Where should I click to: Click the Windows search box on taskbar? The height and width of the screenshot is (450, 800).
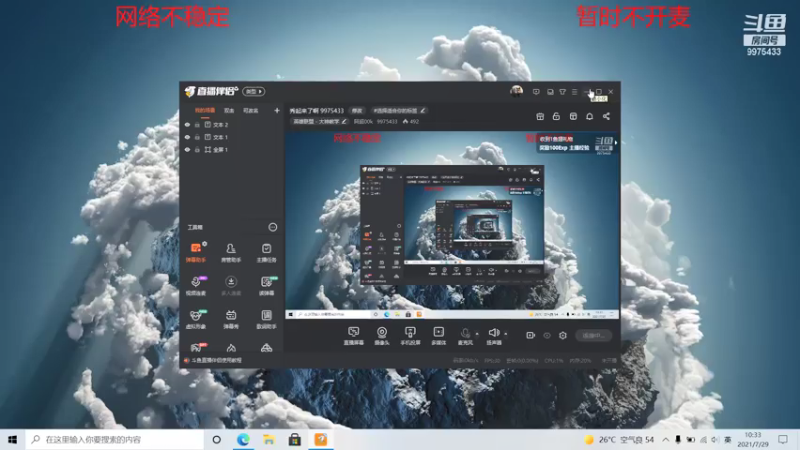pos(115,439)
